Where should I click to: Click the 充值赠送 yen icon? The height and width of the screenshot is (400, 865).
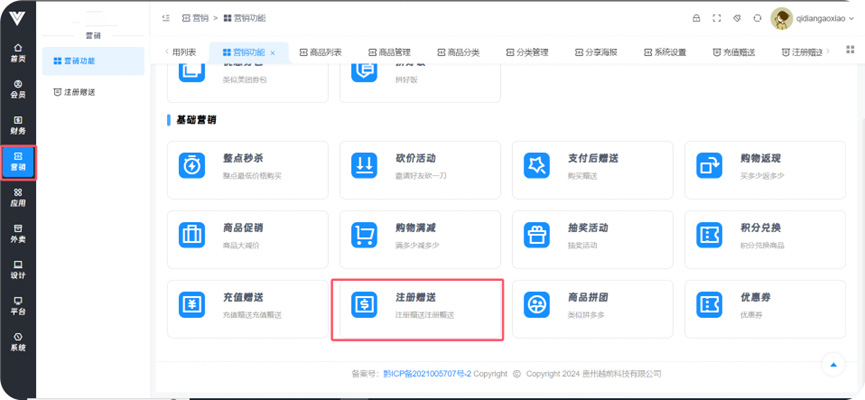(192, 305)
